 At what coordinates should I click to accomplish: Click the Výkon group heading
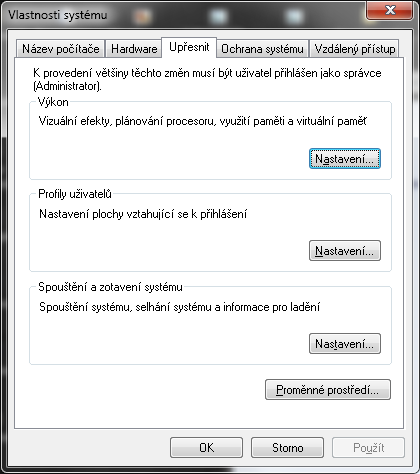53,102
